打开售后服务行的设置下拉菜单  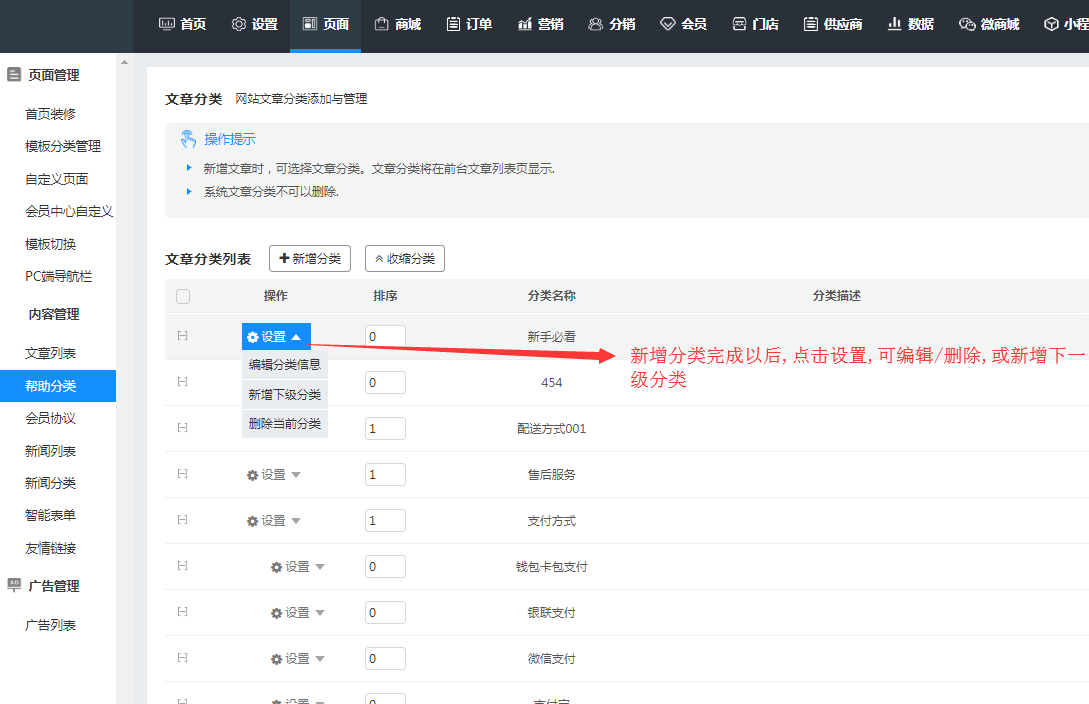click(x=274, y=473)
